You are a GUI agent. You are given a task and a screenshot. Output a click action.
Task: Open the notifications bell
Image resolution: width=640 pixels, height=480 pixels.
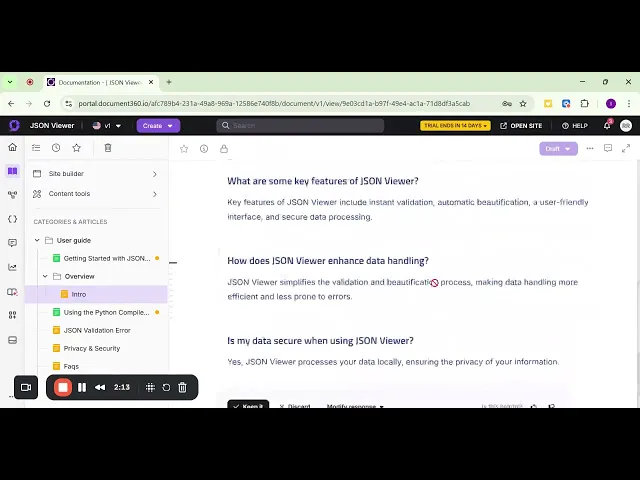coord(607,125)
